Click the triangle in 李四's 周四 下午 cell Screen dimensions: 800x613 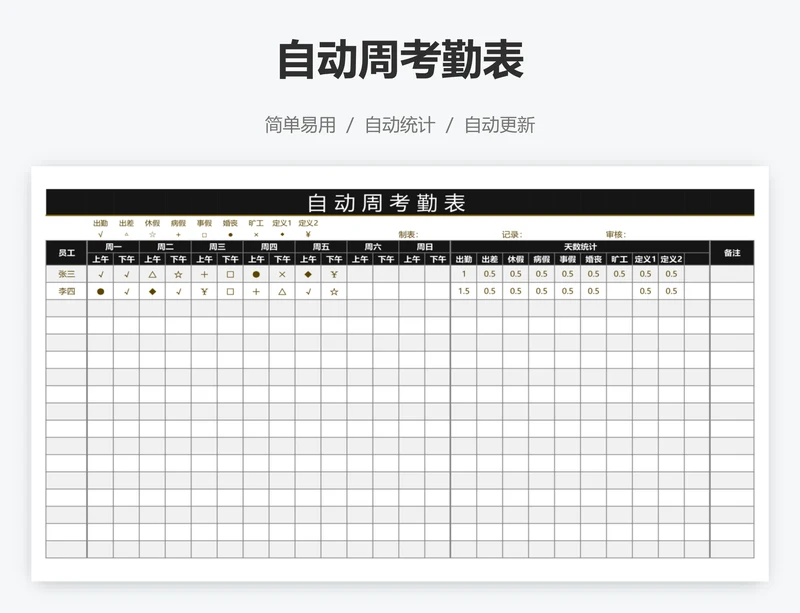282,292
